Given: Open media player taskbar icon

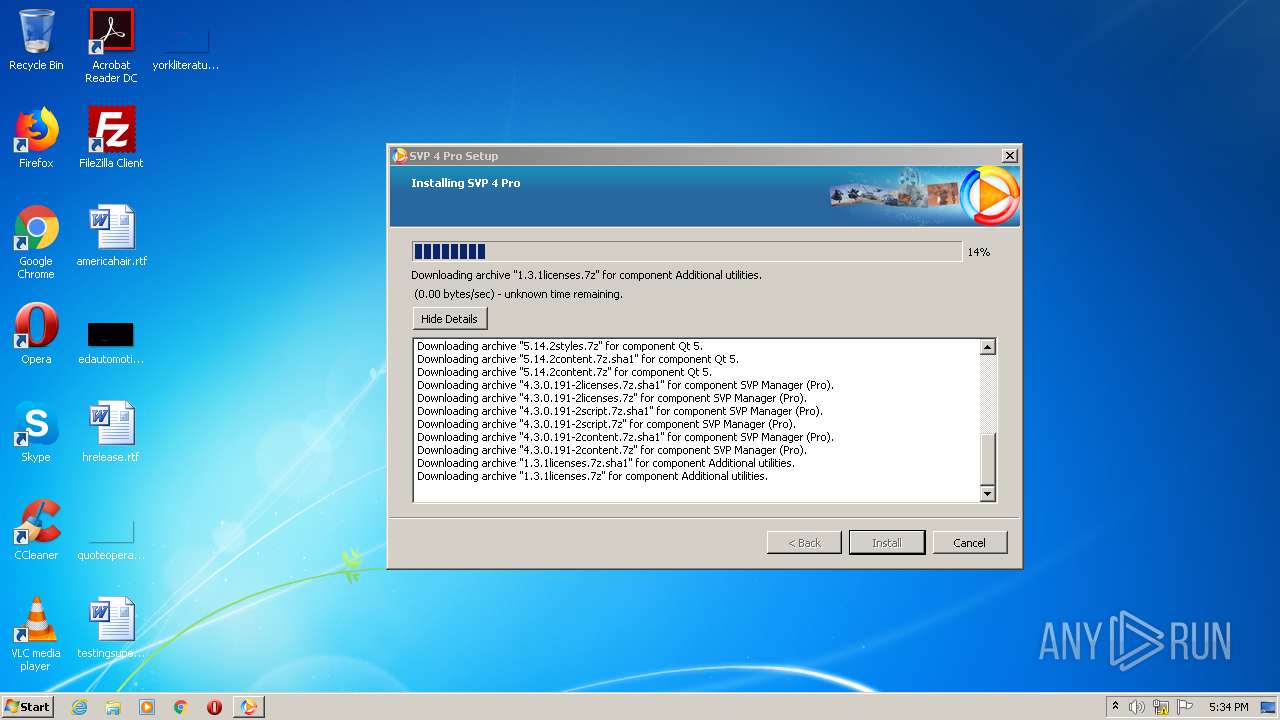Looking at the screenshot, I should tap(147, 707).
